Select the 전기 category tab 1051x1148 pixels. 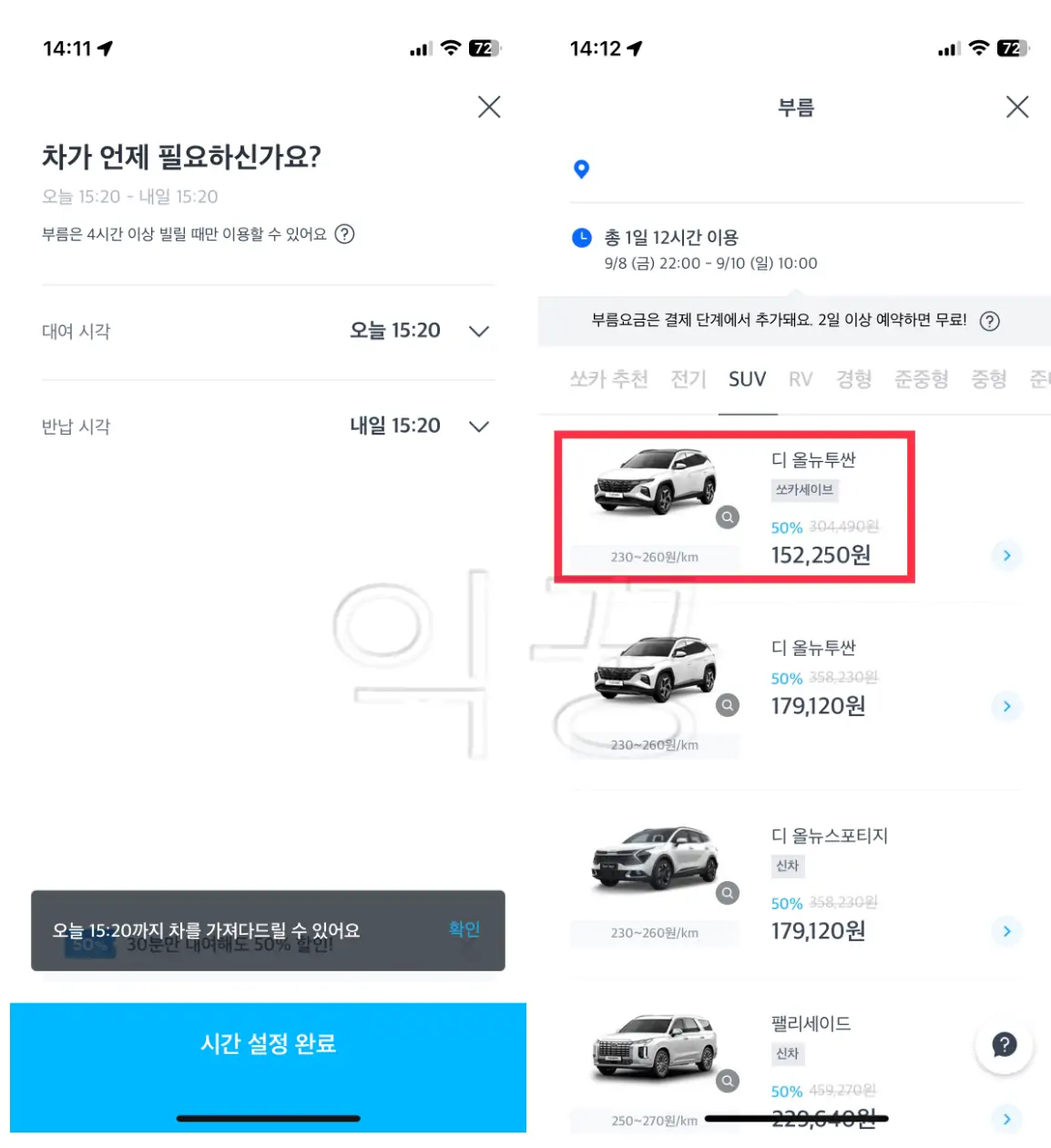pos(688,379)
